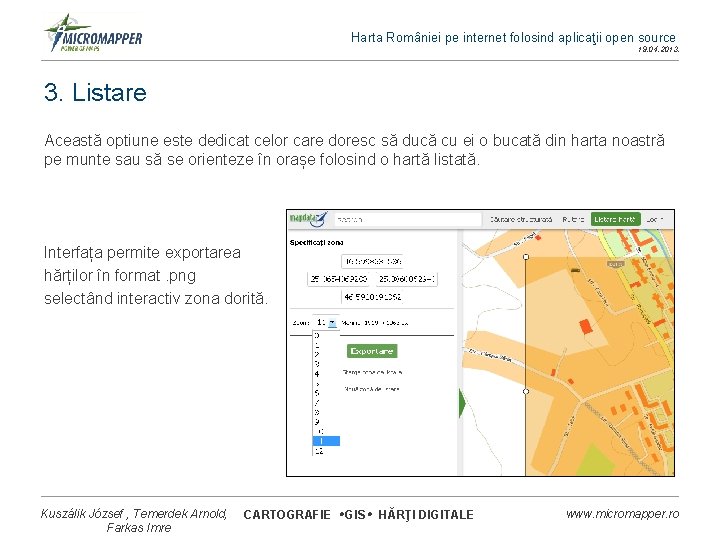The image size is (720, 540).
Task: Click the date 19.04.2013 in header
Action: coord(658,49)
